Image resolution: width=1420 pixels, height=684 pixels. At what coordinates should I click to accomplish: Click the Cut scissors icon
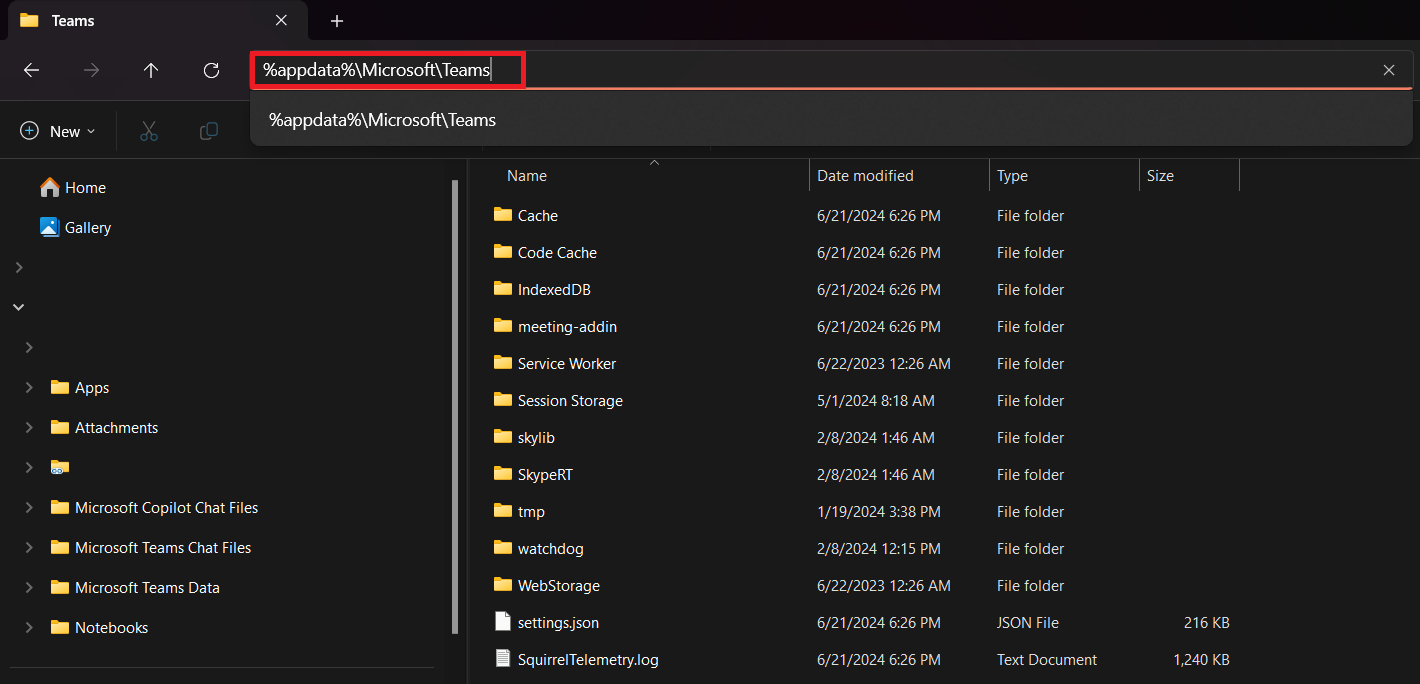149,131
